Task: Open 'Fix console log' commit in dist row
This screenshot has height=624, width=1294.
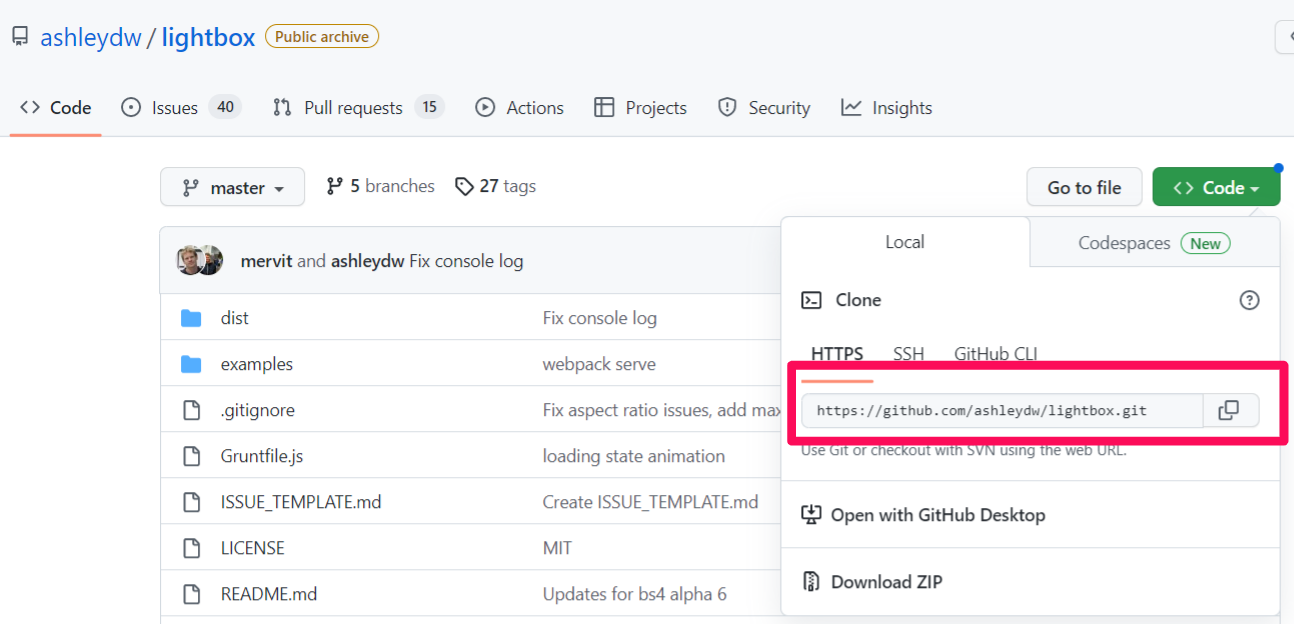Action: [600, 318]
